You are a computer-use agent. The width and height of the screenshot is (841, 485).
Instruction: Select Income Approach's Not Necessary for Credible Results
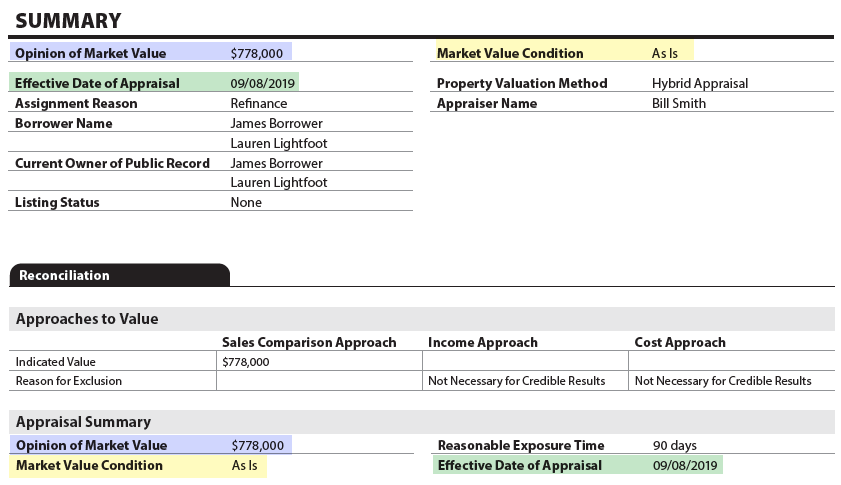click(517, 381)
